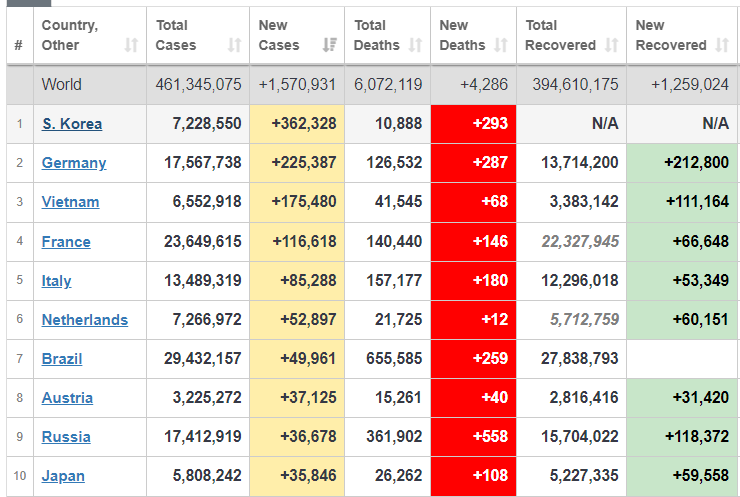Image resolution: width=740 pixels, height=497 pixels.
Task: Select World new cases +1,570,931
Action: (297, 84)
